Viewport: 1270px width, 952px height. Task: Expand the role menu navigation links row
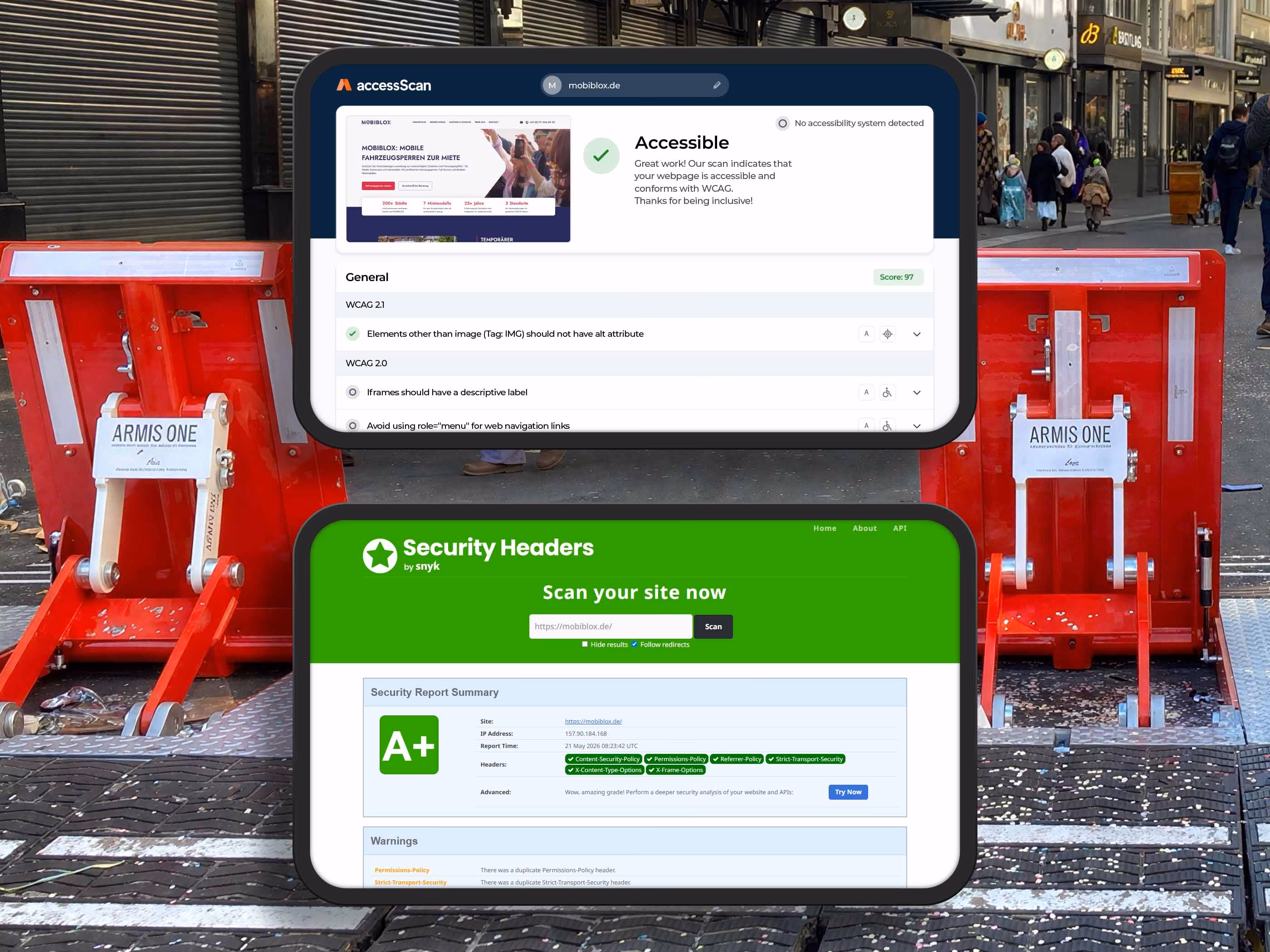click(x=917, y=426)
